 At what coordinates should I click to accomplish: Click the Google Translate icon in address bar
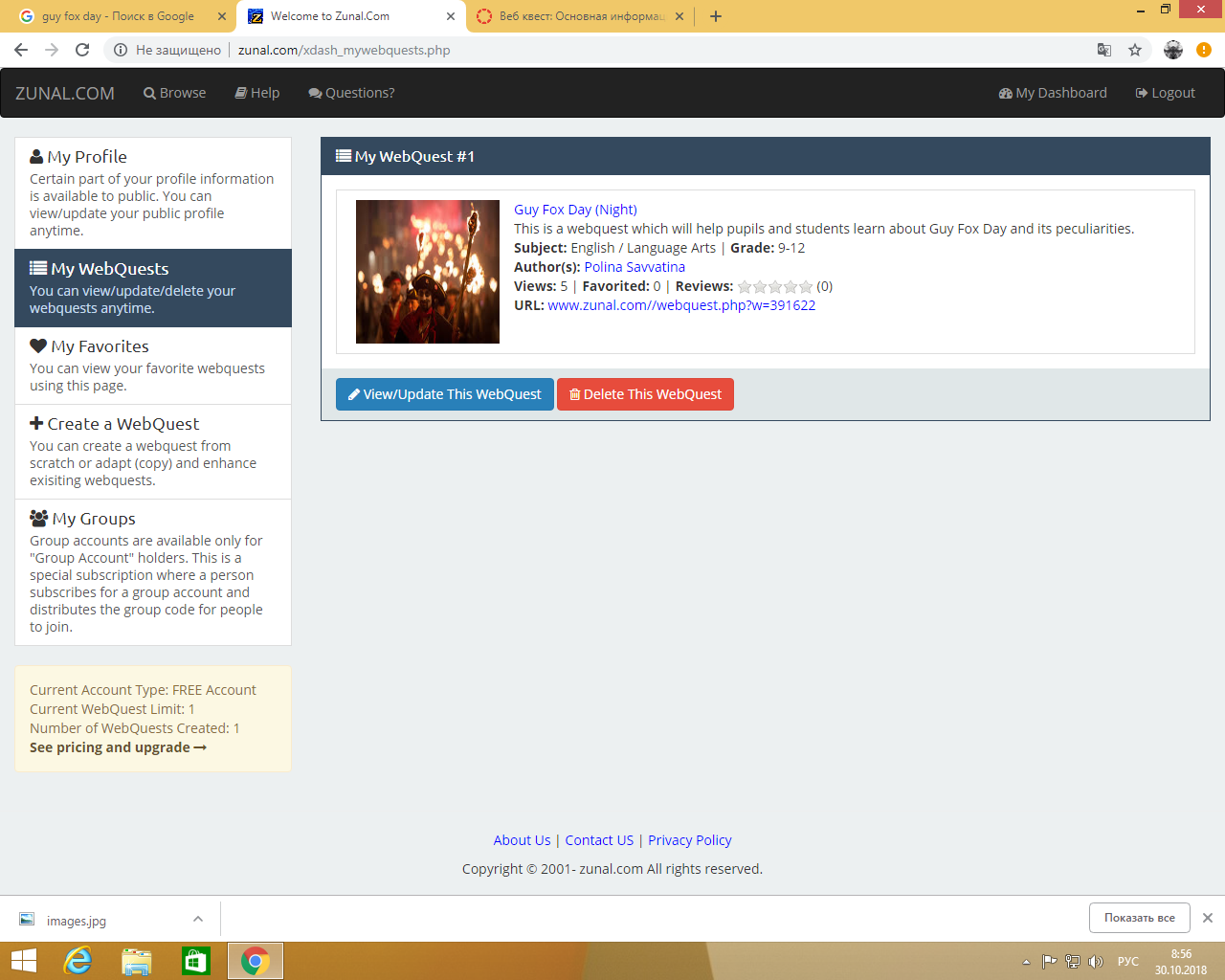[x=1103, y=50]
